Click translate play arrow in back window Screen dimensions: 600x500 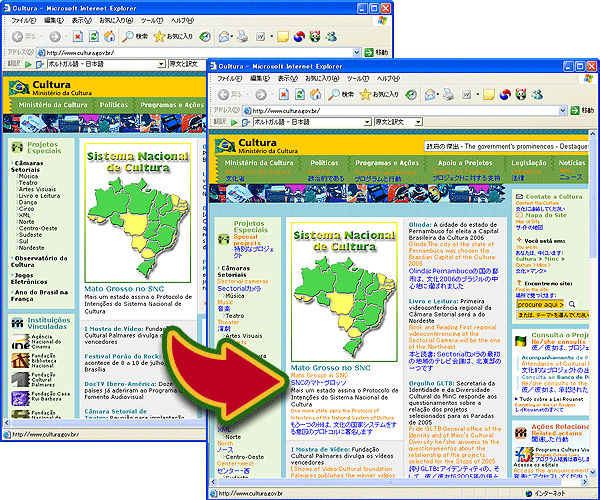pyautogui.click(x=28, y=64)
